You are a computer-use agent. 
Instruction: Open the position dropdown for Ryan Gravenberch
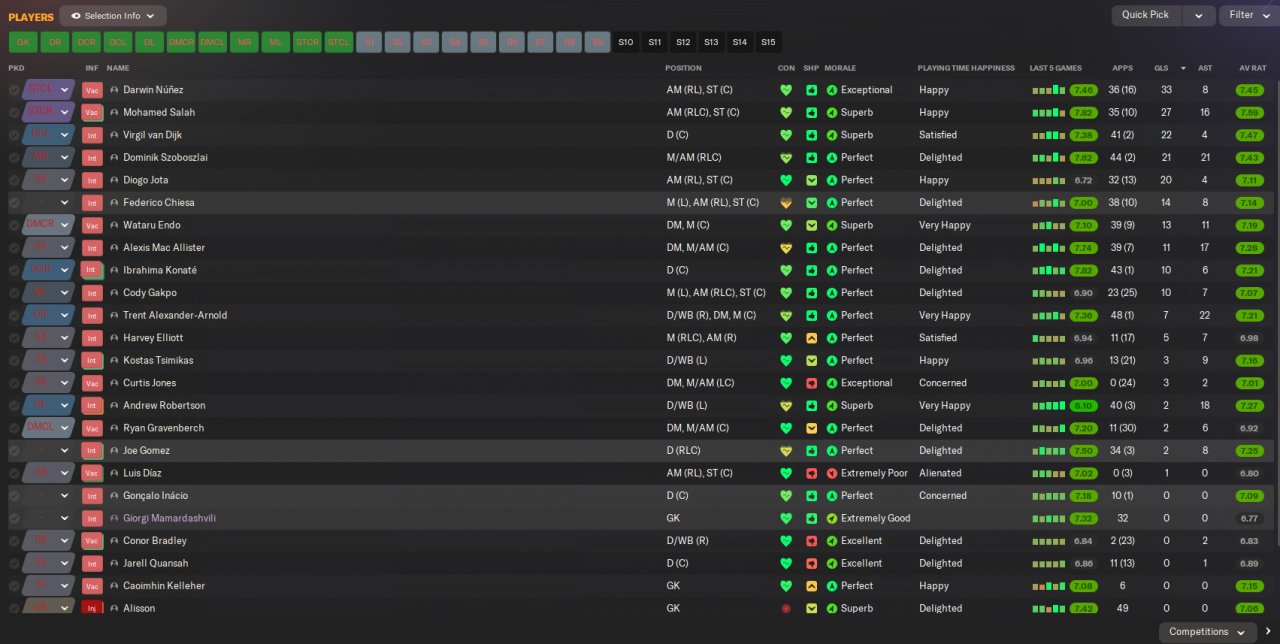point(65,428)
